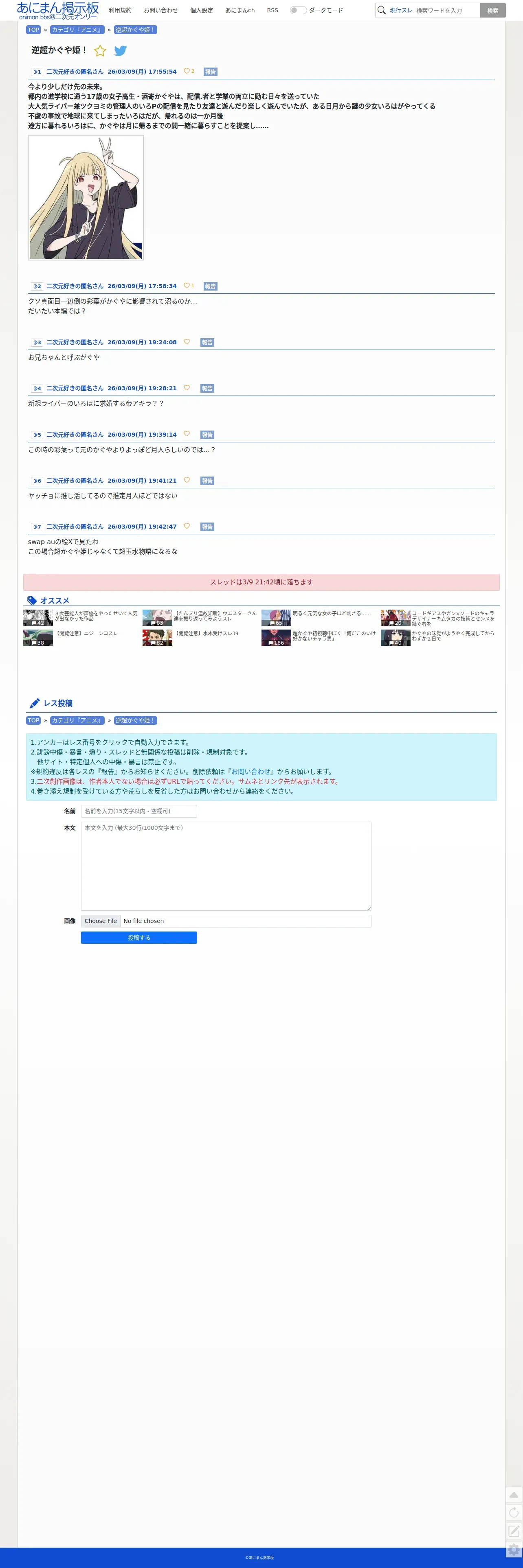523x1568 pixels.
Task: Click the anchor number >>6
Action: (x=37, y=481)
